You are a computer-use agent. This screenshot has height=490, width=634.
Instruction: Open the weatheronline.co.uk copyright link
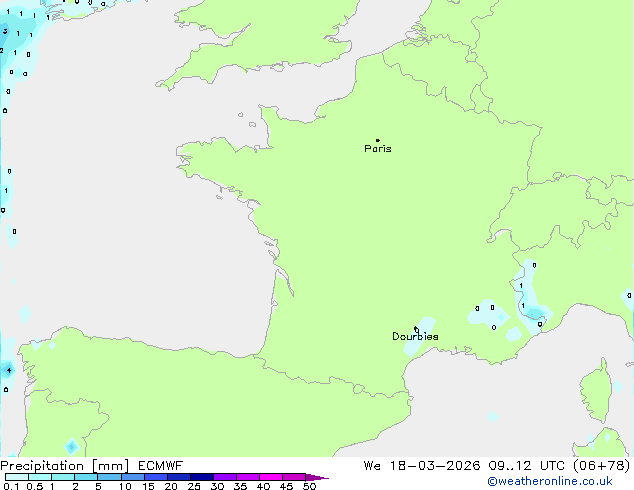550,481
